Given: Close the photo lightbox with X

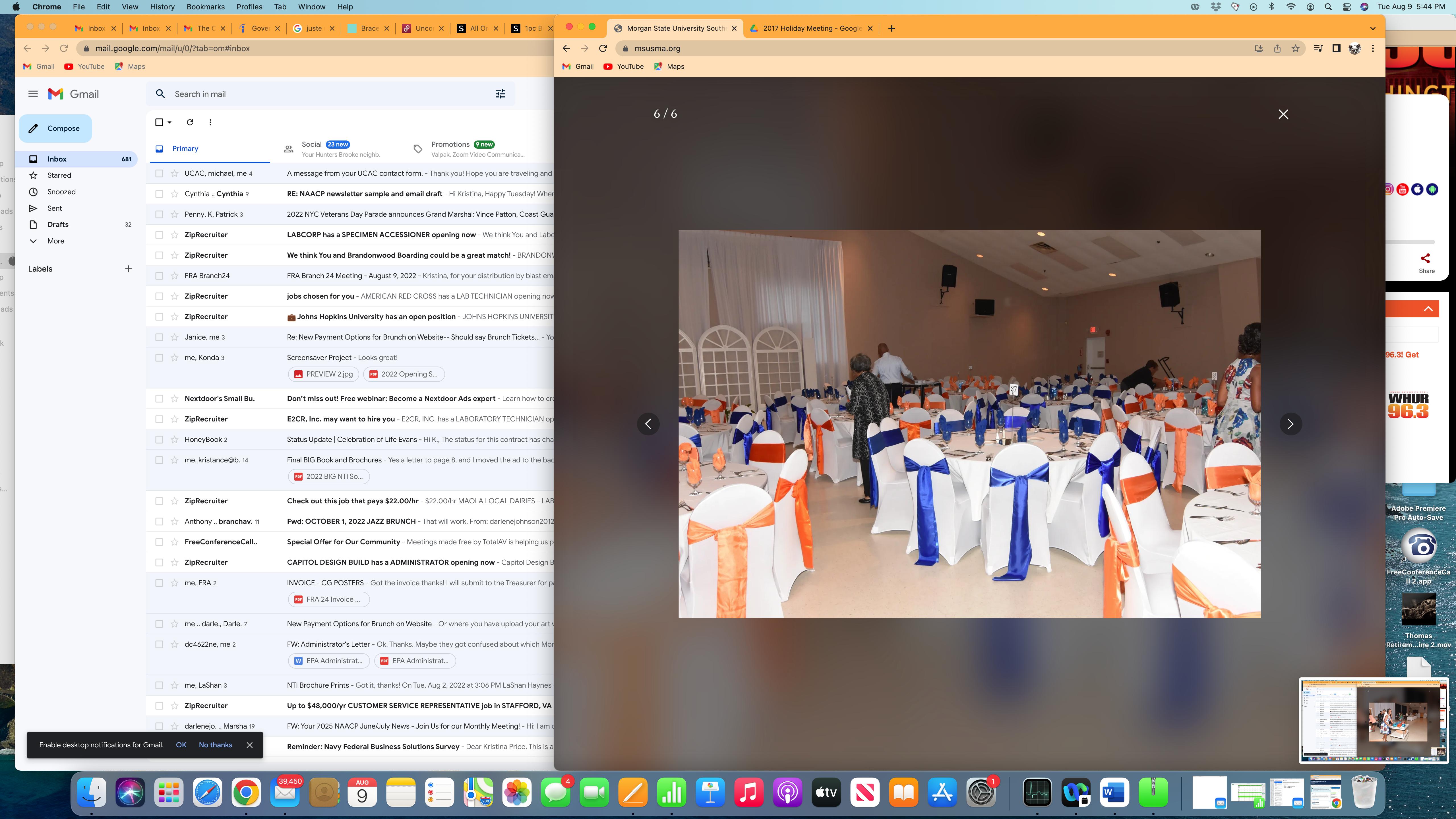Looking at the screenshot, I should pos(1283,114).
